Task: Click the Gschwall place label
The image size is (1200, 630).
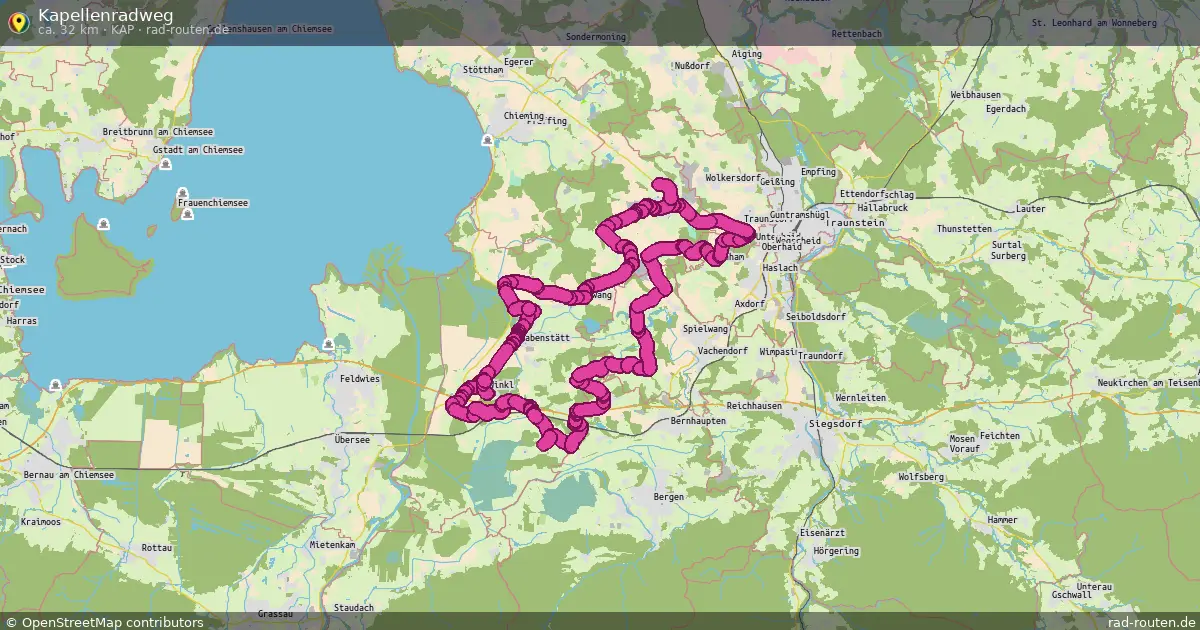Action: coord(1071,595)
